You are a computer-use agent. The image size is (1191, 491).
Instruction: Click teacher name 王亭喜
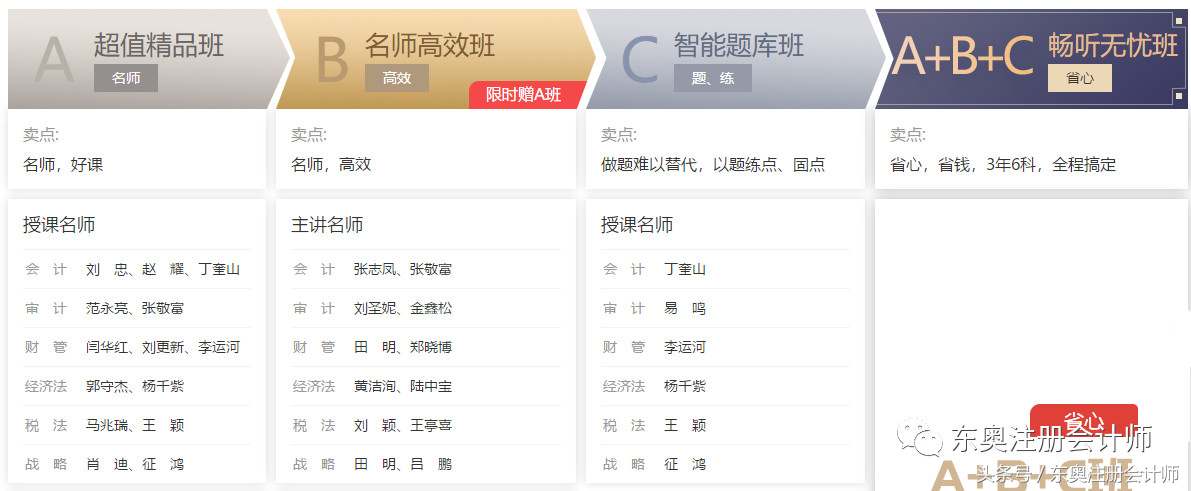431,426
